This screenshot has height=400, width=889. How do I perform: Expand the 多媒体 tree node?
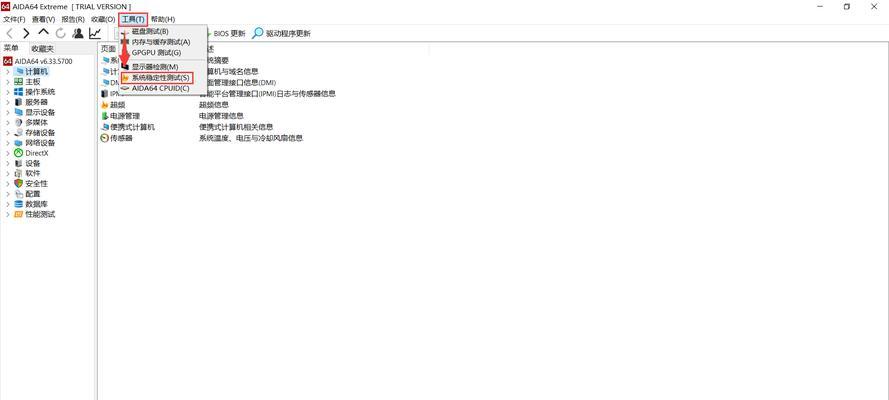coord(8,123)
